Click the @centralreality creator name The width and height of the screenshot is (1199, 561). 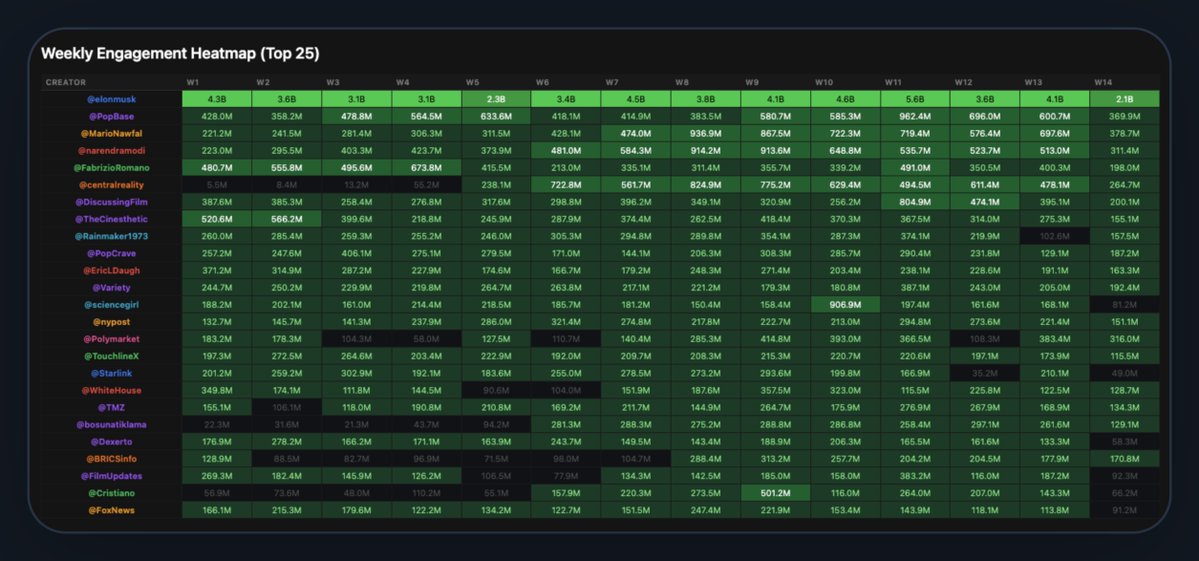pyautogui.click(x=112, y=185)
